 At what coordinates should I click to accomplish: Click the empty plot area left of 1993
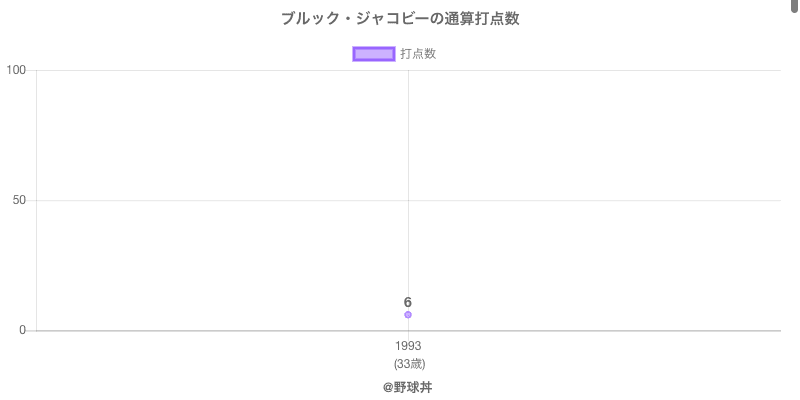coord(220,260)
